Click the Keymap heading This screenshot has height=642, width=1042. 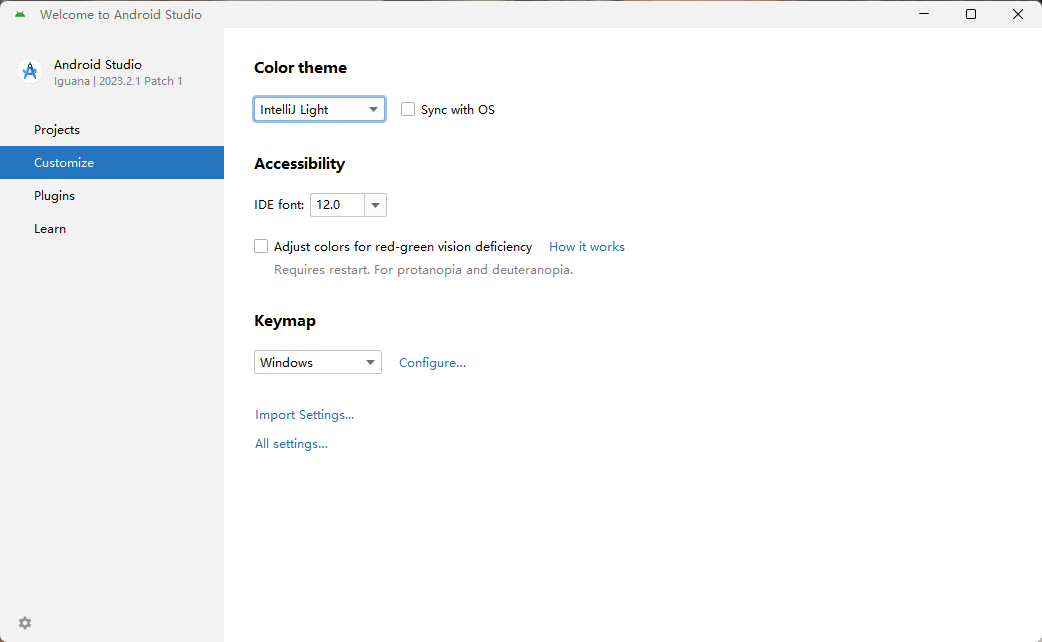(x=284, y=321)
